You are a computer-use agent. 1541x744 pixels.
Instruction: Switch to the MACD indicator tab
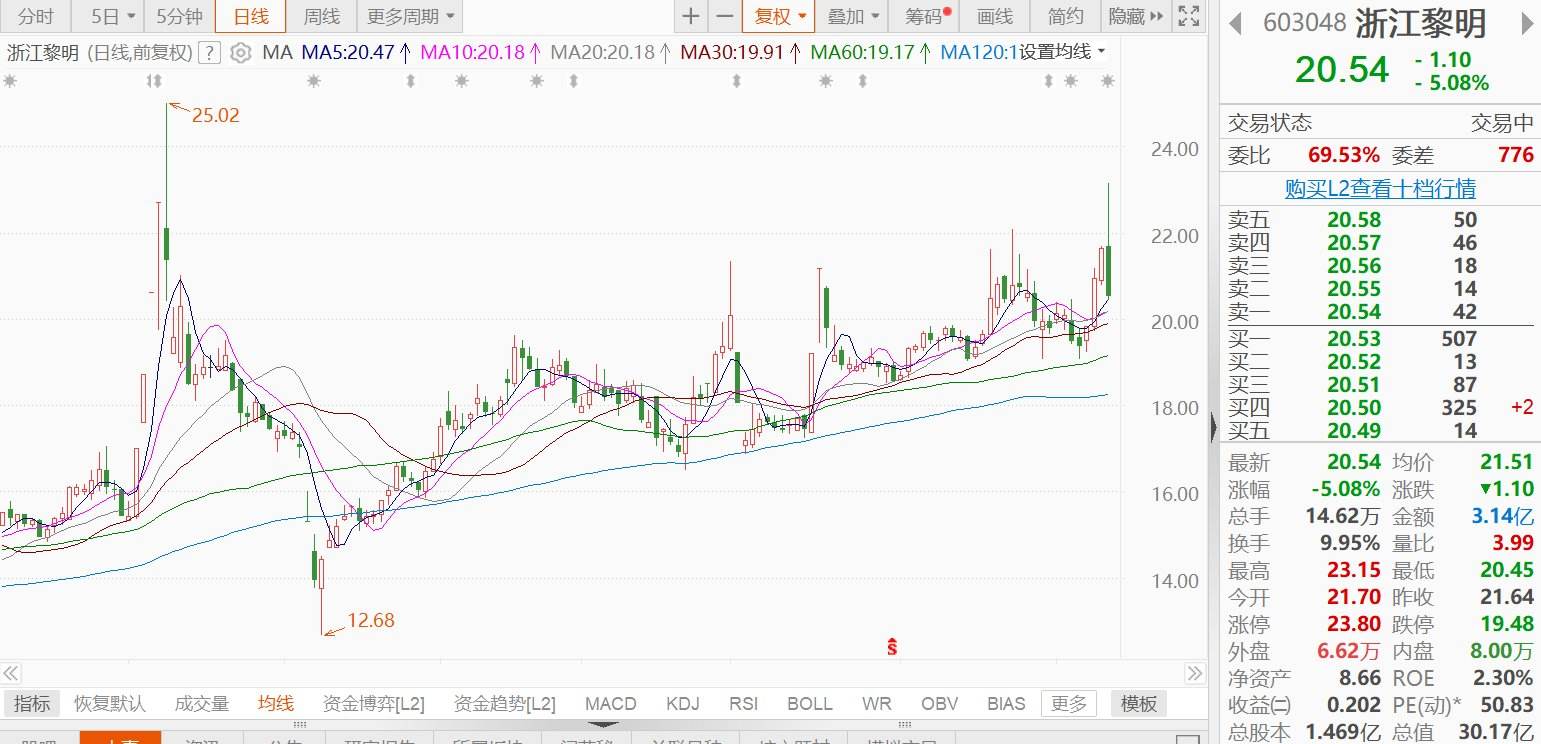tap(610, 703)
